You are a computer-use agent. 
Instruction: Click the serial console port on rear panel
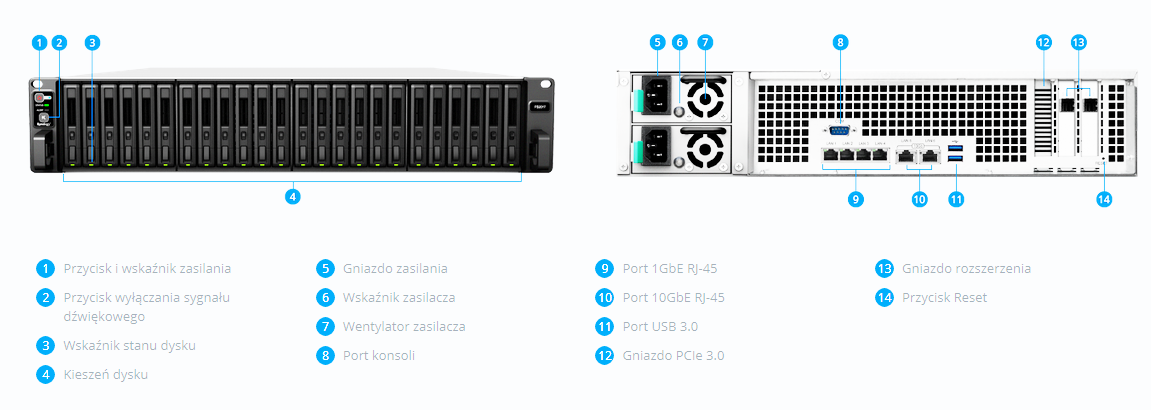pyautogui.click(x=841, y=131)
